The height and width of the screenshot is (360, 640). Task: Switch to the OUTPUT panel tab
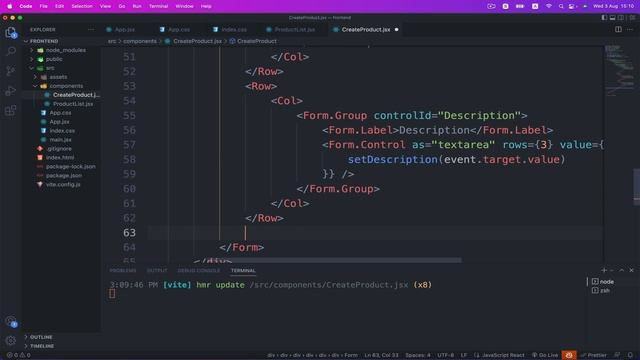[x=157, y=271]
